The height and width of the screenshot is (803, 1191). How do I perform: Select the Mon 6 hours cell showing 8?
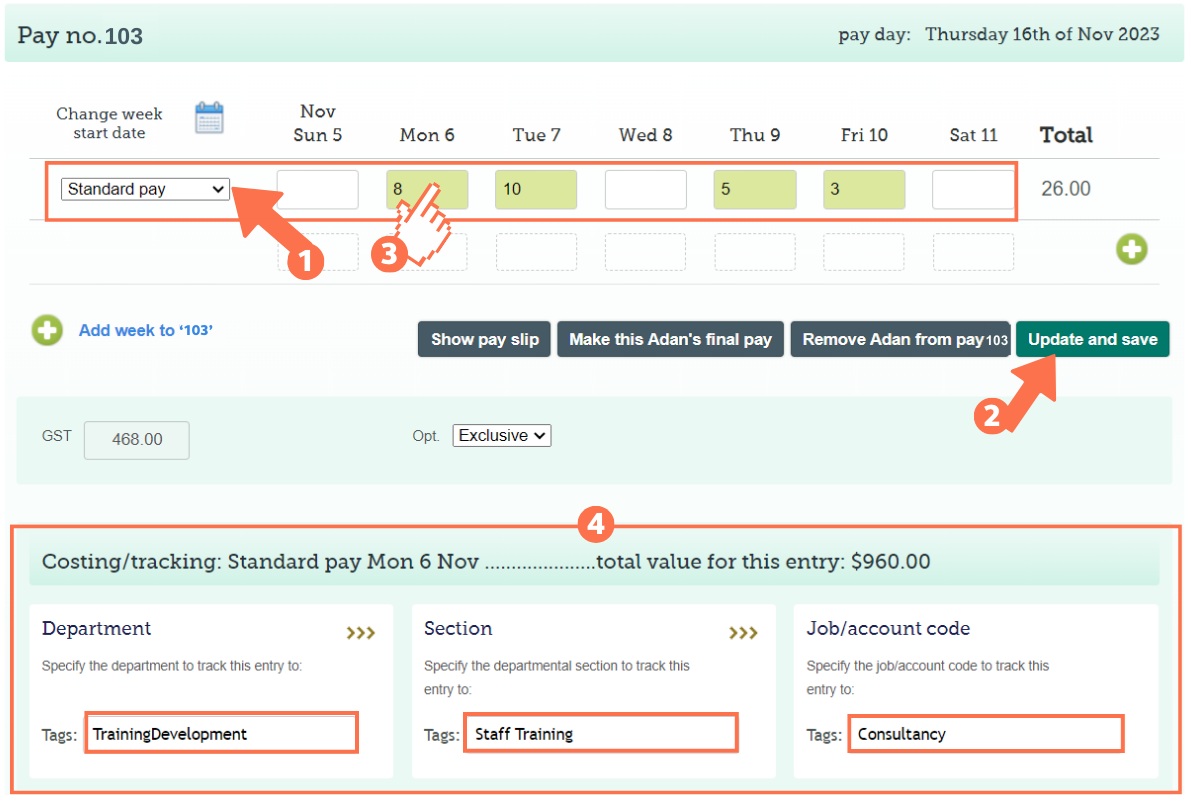(x=427, y=189)
